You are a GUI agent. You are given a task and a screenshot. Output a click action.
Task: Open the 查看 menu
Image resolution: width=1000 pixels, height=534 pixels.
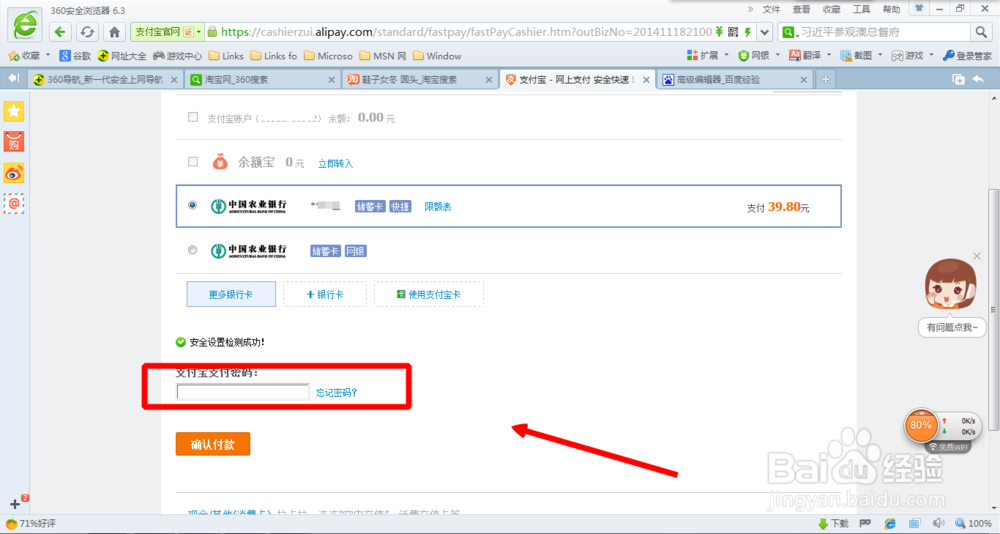pyautogui.click(x=801, y=9)
